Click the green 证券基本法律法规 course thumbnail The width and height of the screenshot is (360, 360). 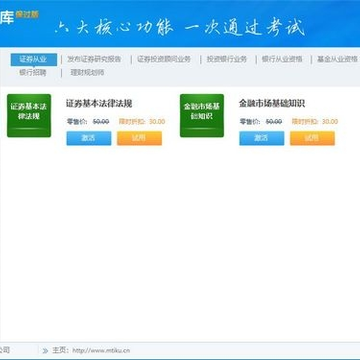(29, 115)
